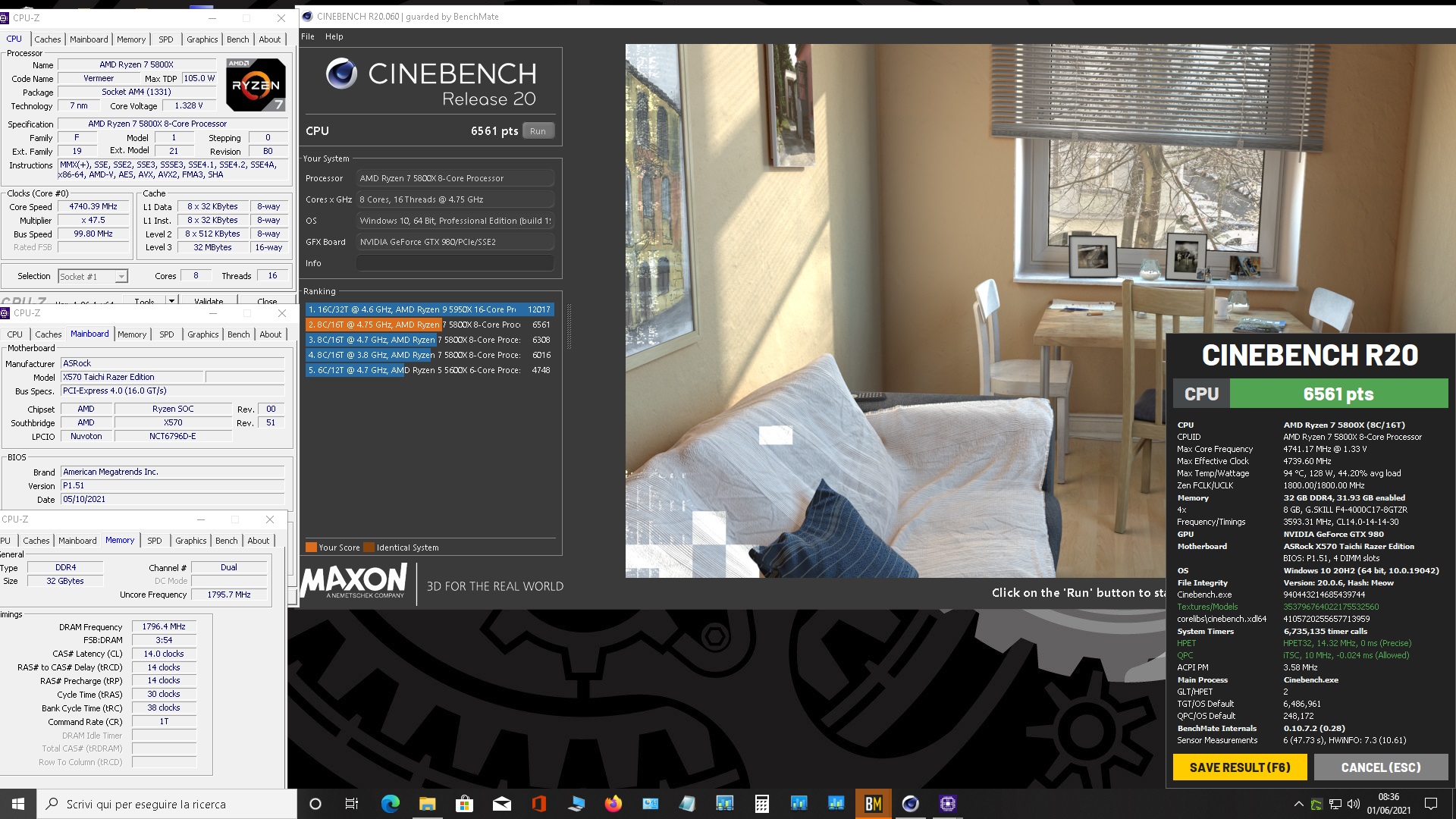Click the Cinebench logo sphere icon
The image size is (1456, 819).
click(341, 74)
